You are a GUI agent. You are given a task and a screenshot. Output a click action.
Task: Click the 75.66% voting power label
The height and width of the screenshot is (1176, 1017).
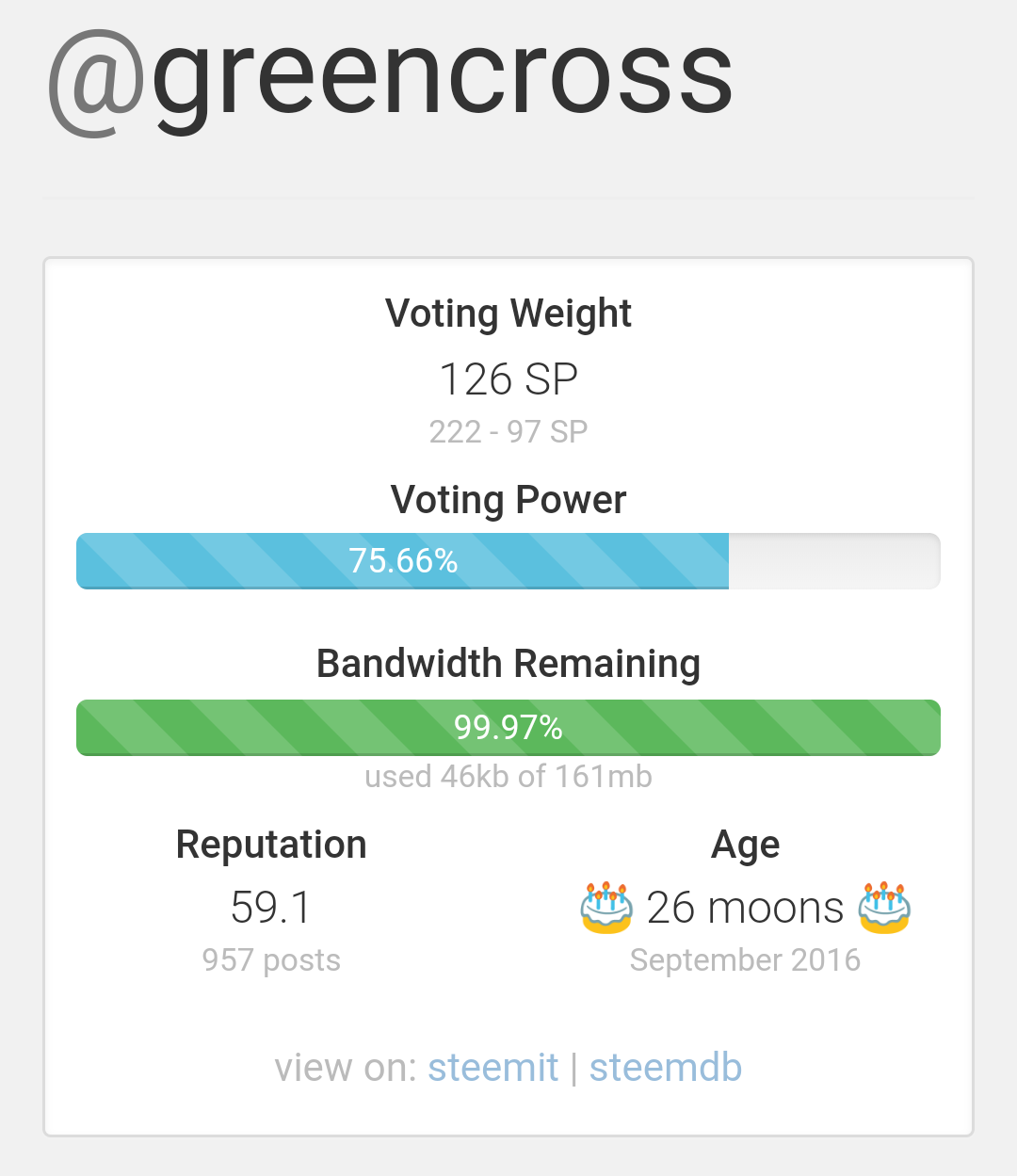[403, 561]
